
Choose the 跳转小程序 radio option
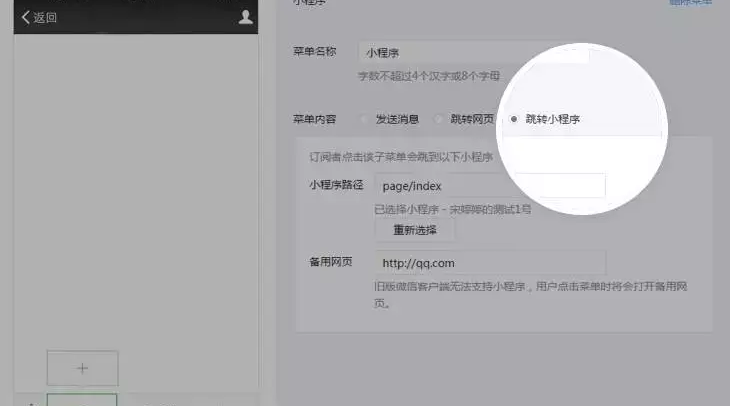514,119
